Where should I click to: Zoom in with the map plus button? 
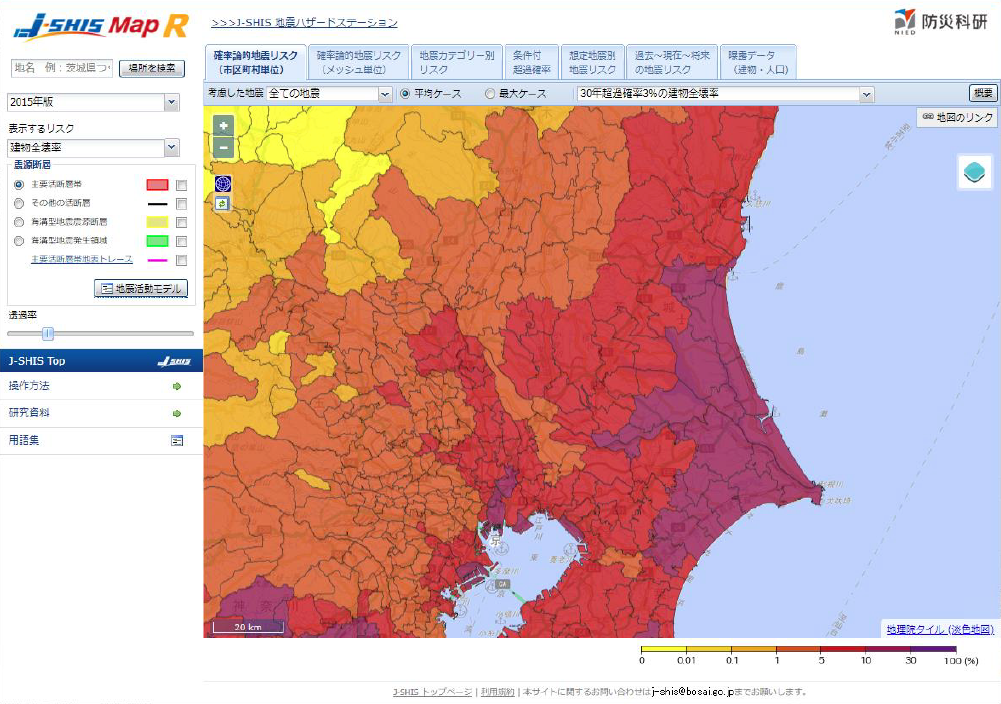tap(223, 126)
